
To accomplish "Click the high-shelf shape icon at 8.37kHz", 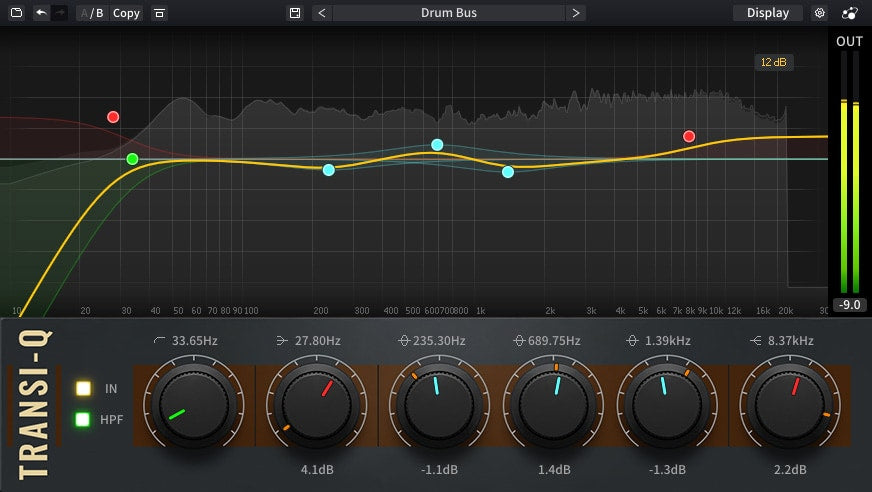I will [756, 340].
